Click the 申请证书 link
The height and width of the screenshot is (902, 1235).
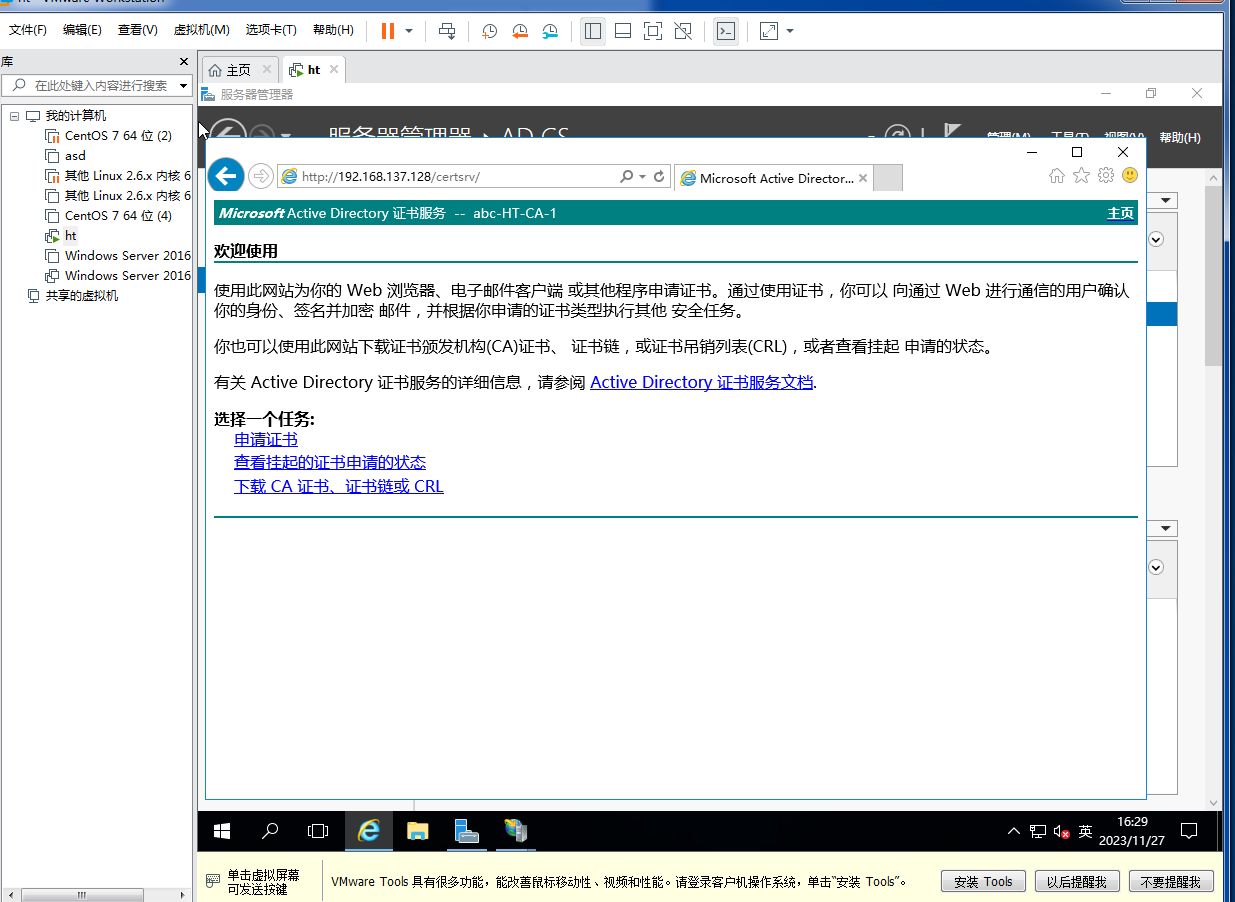tap(266, 439)
